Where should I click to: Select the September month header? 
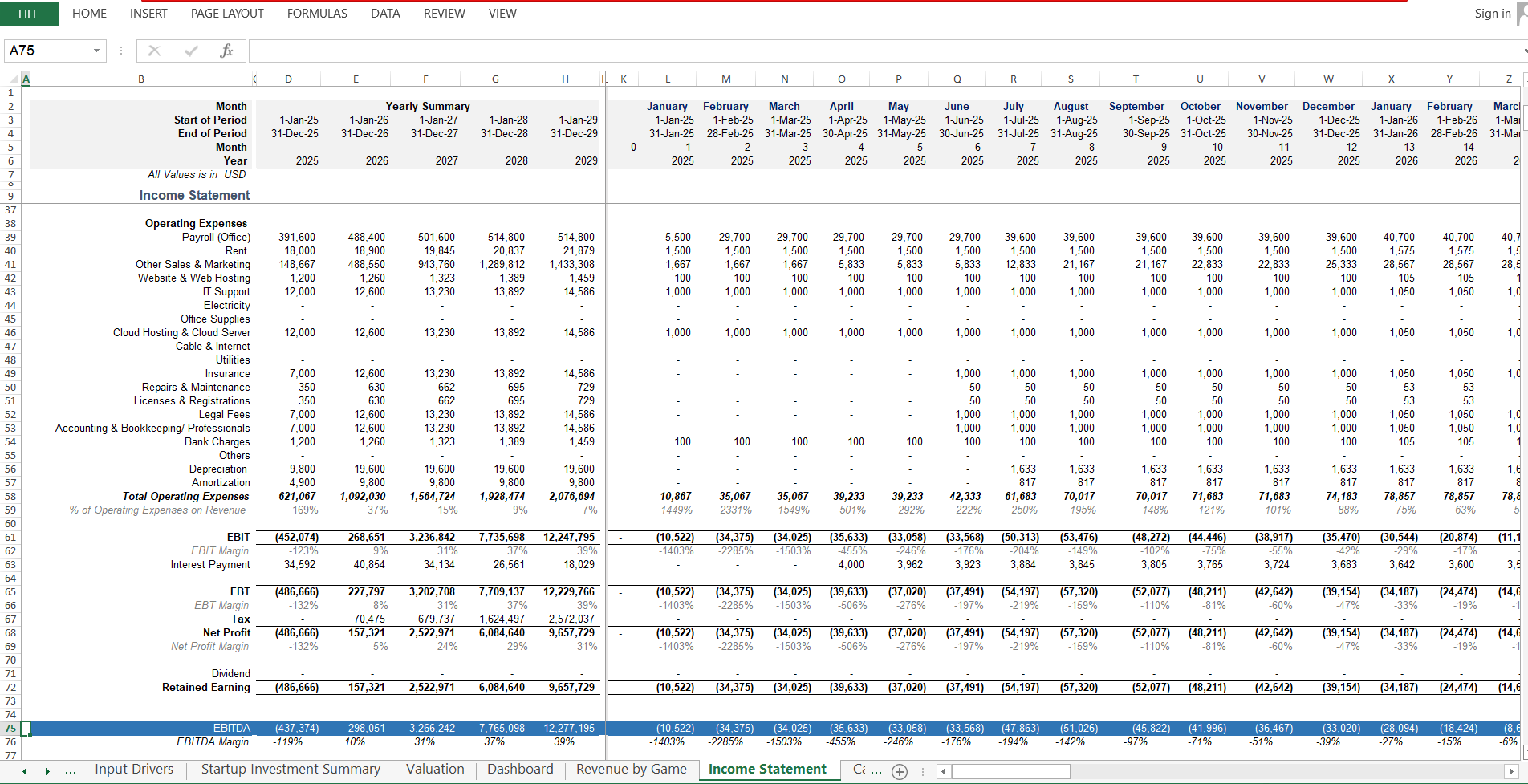tap(1136, 106)
